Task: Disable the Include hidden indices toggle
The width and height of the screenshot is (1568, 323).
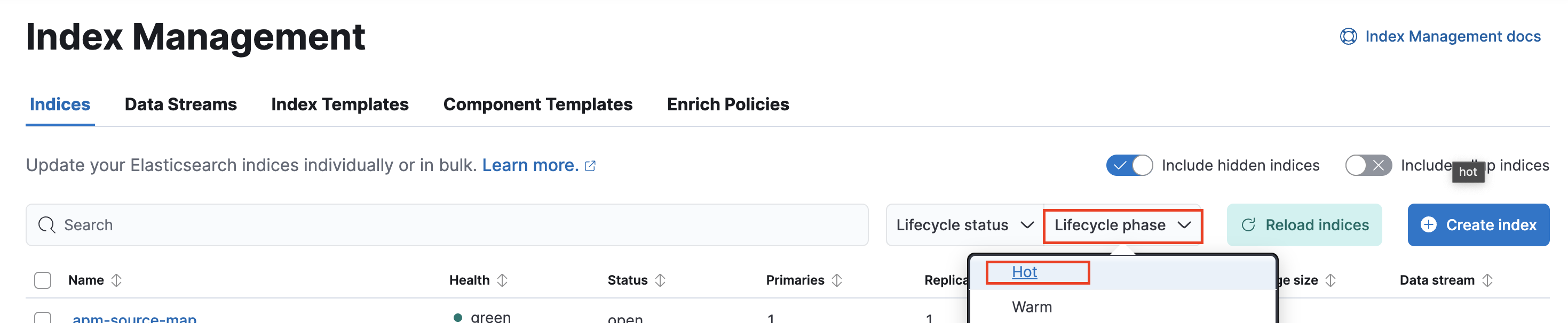Action: pyautogui.click(x=1129, y=165)
